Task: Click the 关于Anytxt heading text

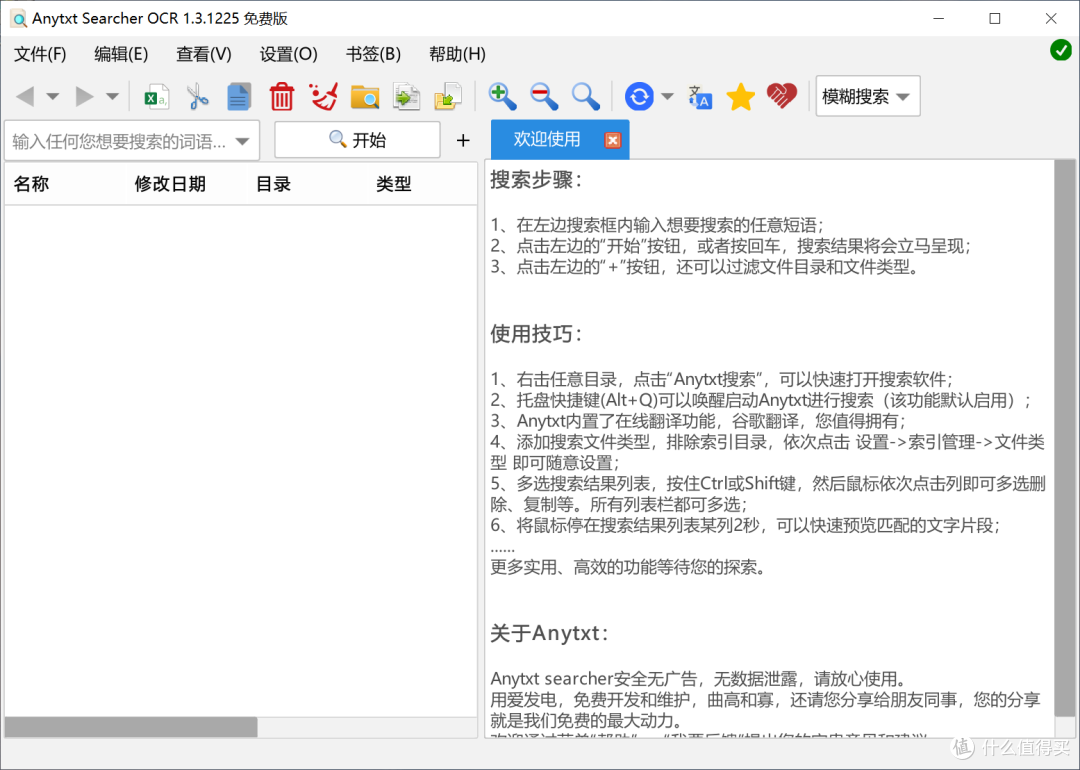Action: pyautogui.click(x=549, y=633)
